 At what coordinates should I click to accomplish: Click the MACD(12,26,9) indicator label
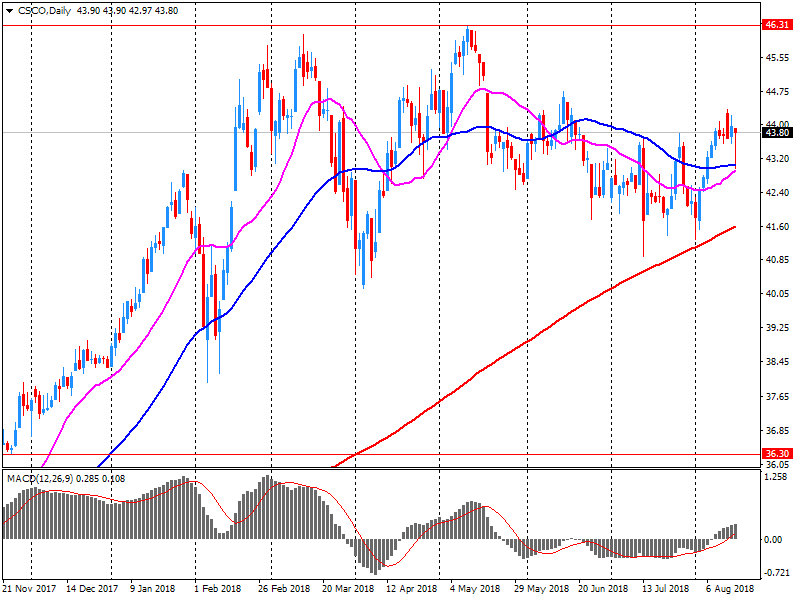point(40,479)
